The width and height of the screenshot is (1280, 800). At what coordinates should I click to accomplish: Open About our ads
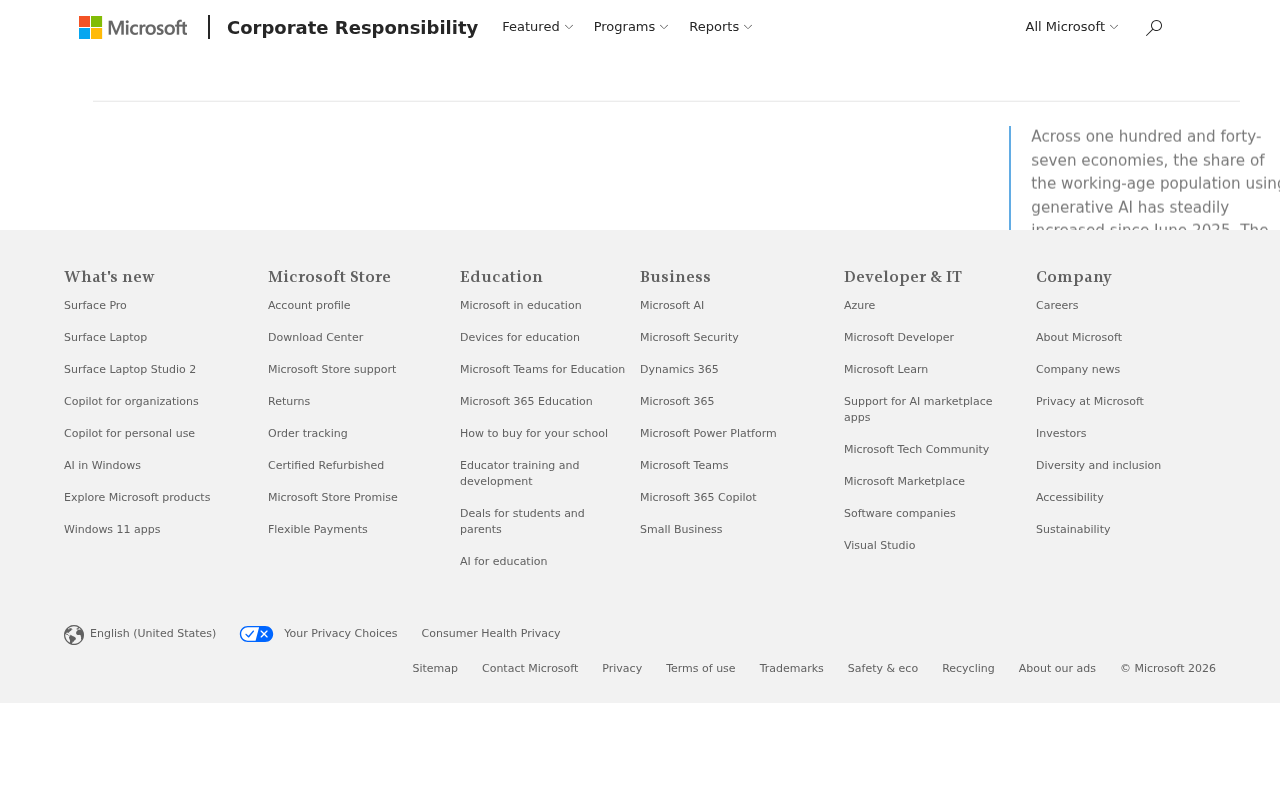(x=1057, y=669)
